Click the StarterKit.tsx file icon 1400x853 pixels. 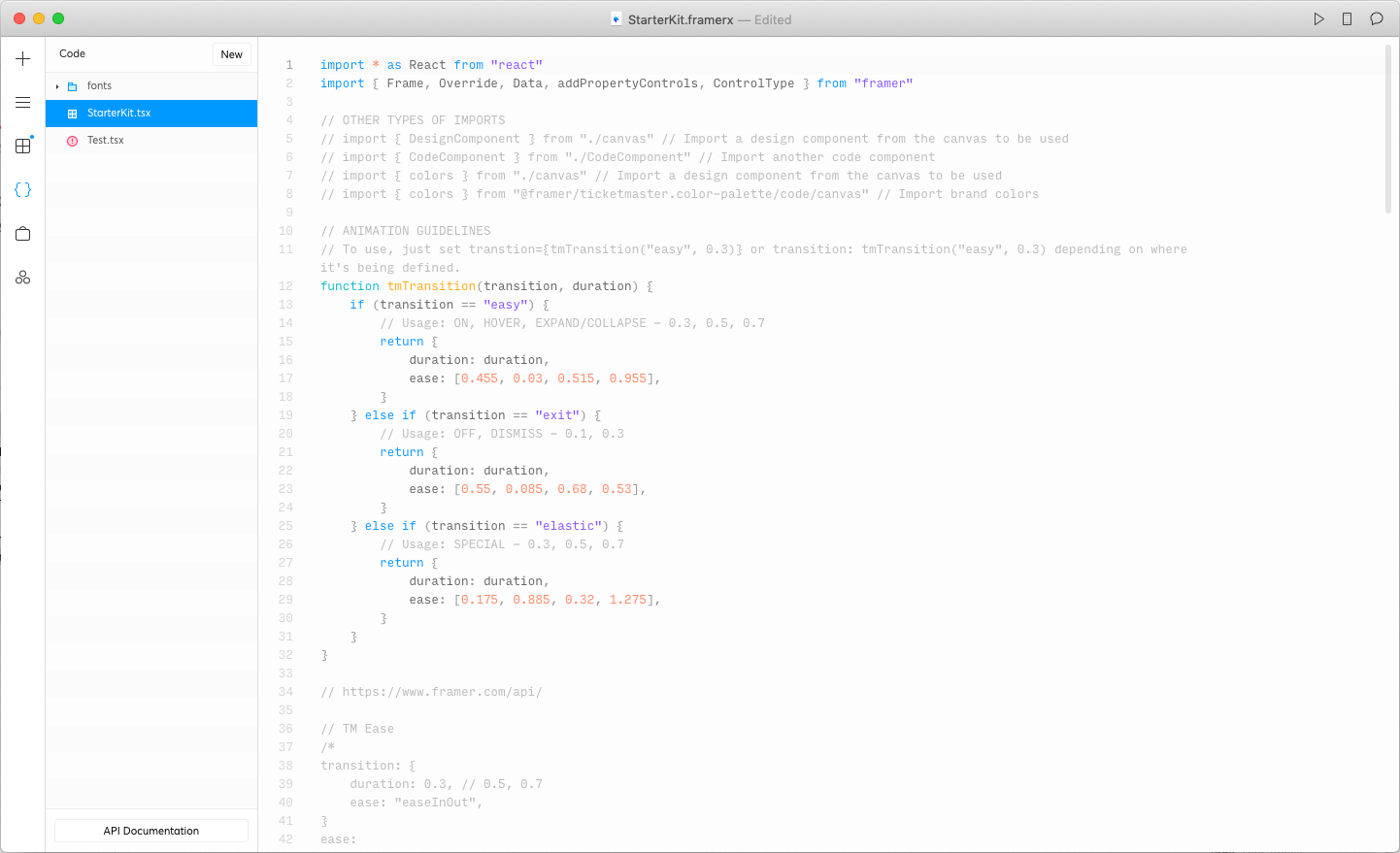click(x=73, y=114)
